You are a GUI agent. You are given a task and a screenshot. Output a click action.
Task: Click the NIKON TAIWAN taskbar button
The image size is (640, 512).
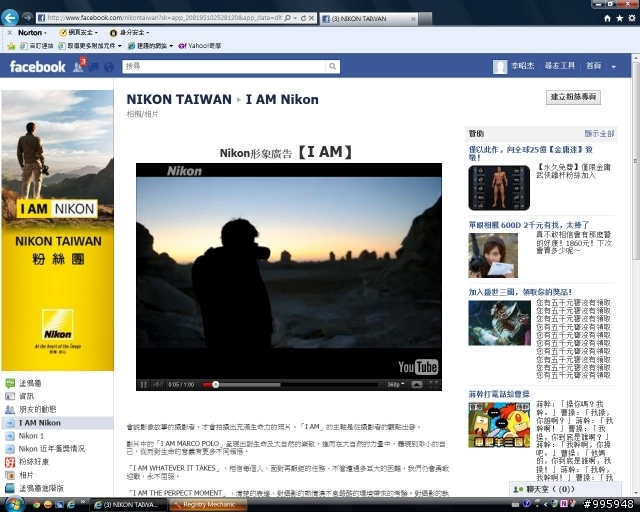pyautogui.click(x=128, y=505)
